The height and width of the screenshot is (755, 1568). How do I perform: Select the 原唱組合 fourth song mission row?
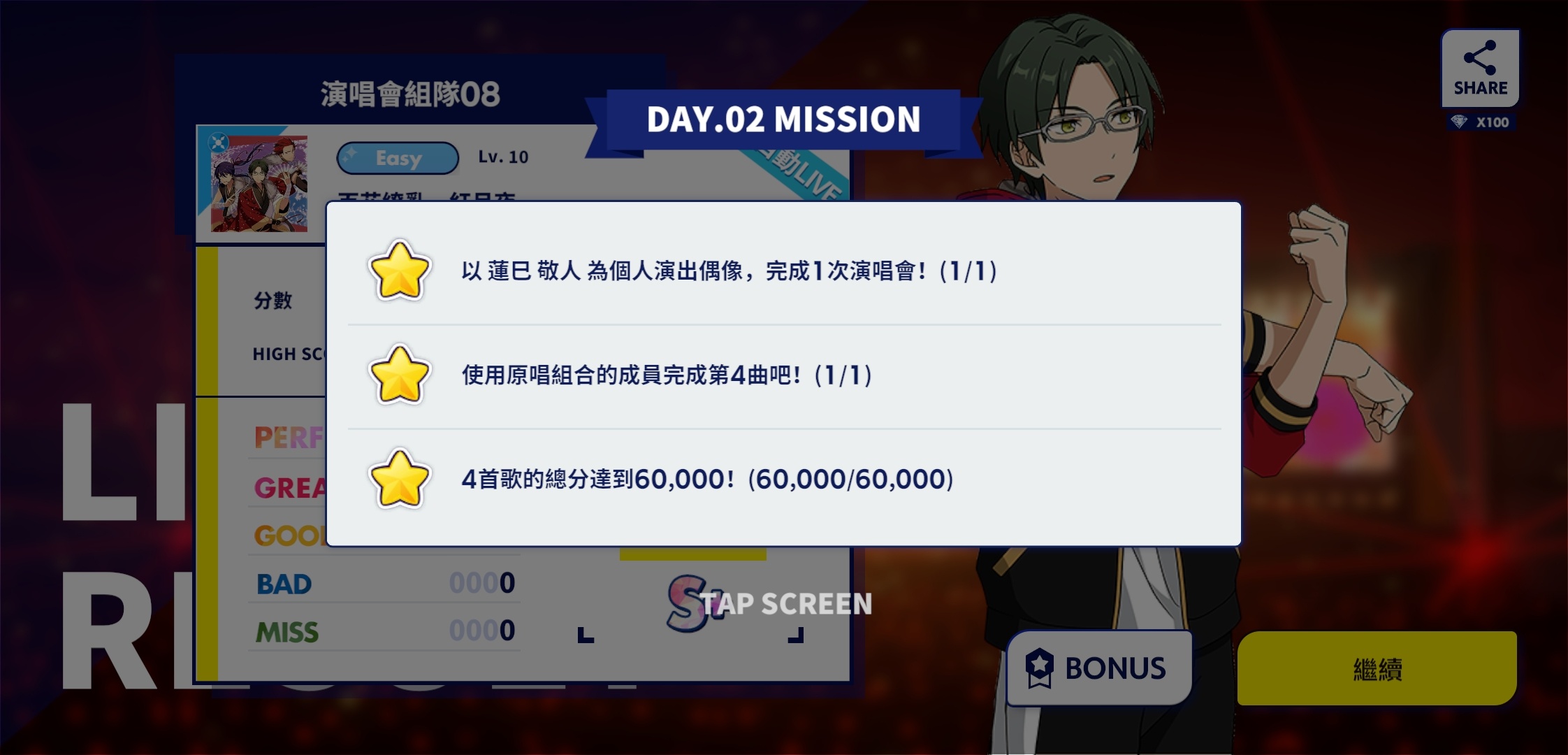[x=784, y=375]
